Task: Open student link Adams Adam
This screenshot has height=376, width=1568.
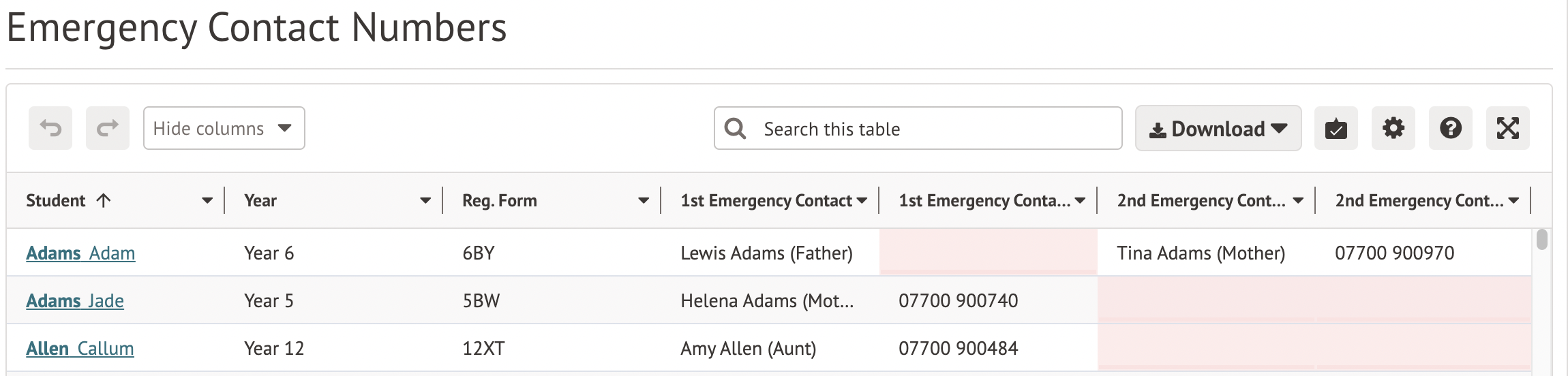Action: tap(80, 253)
